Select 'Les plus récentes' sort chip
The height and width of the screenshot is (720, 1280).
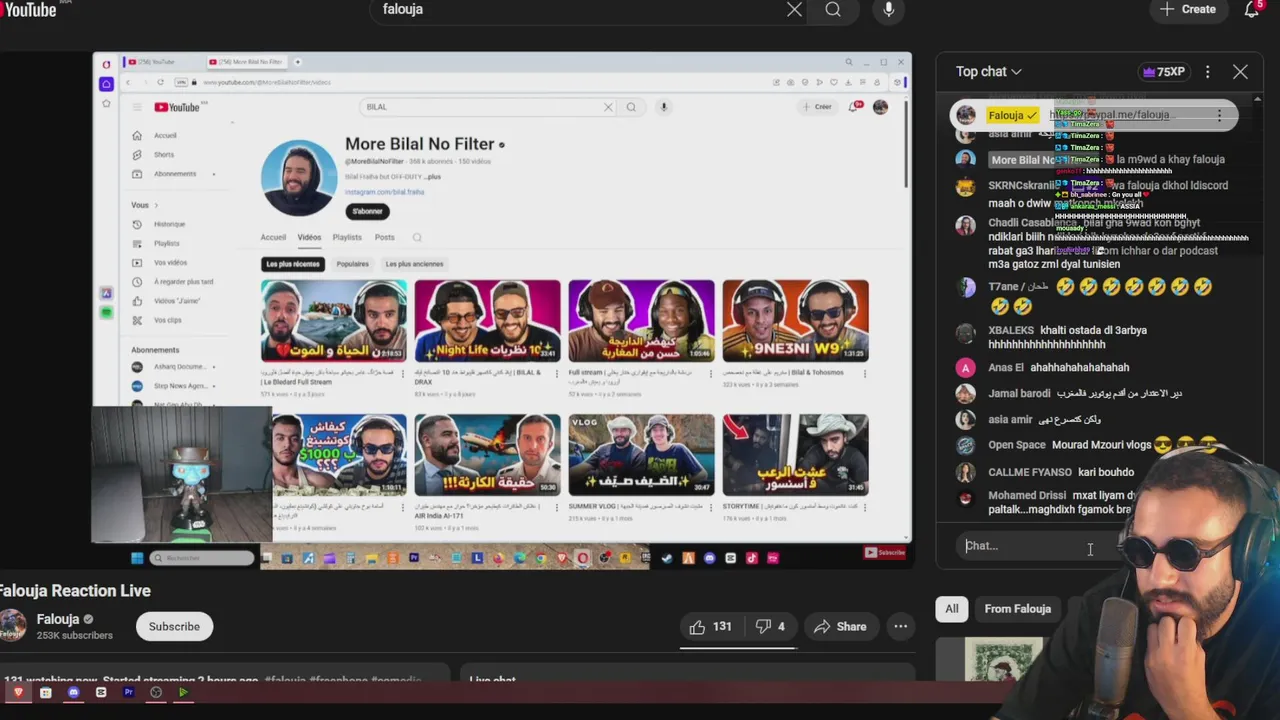[293, 264]
